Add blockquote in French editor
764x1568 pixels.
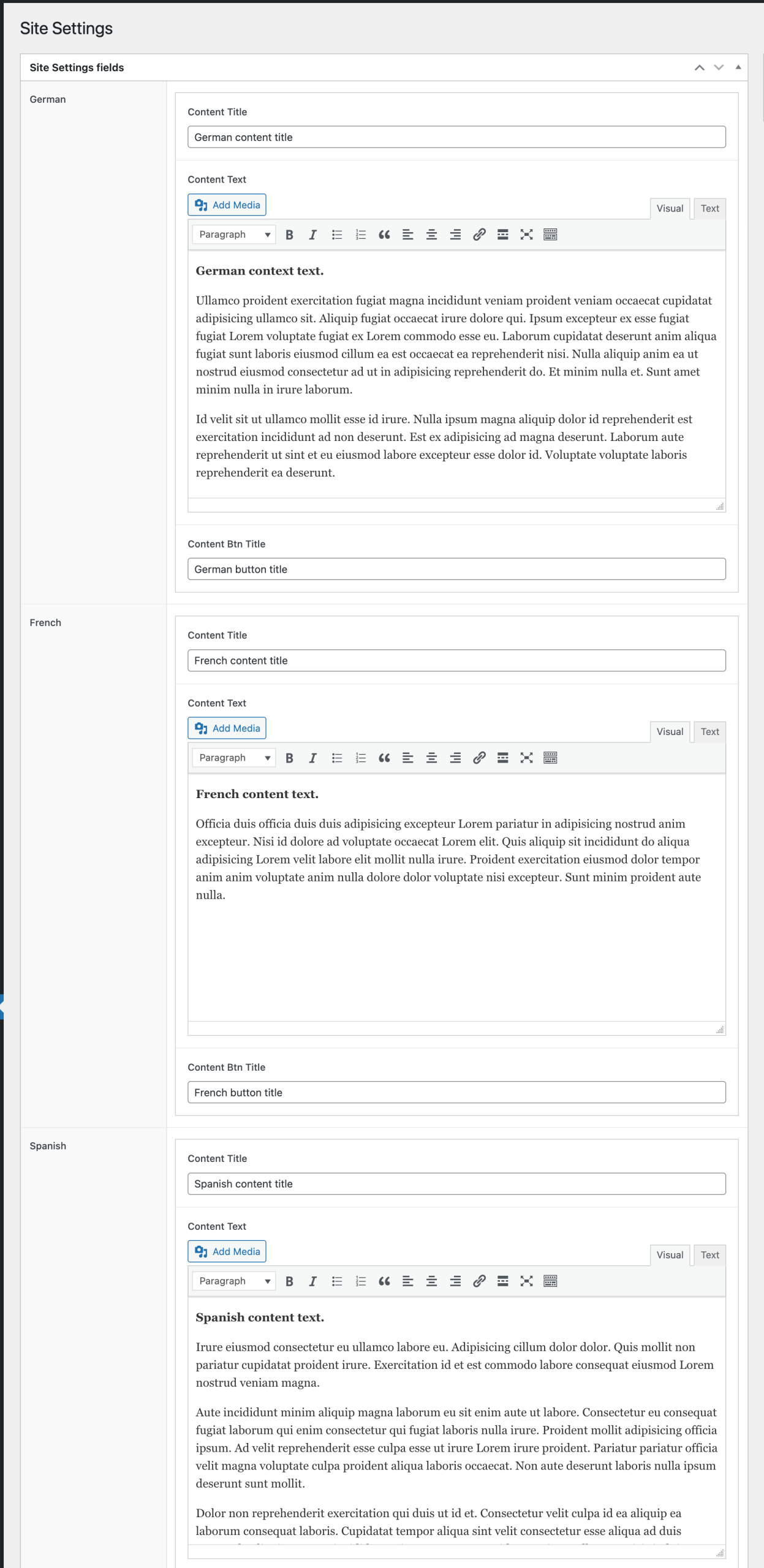click(x=384, y=758)
